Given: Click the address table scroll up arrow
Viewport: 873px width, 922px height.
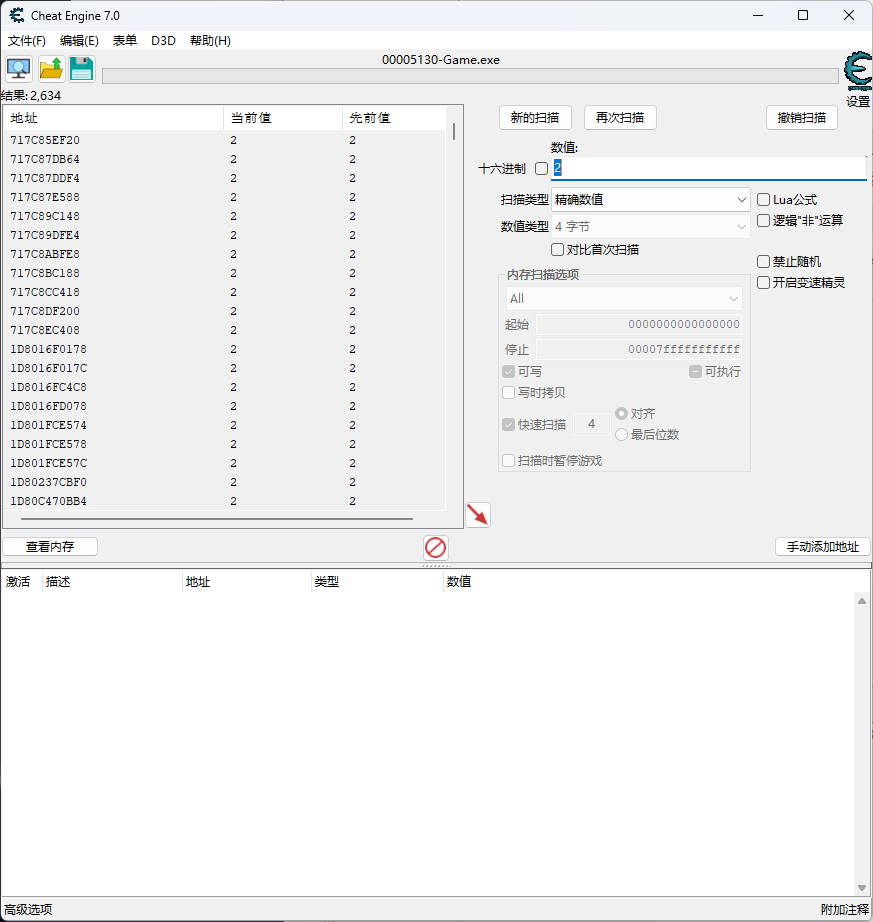Looking at the screenshot, I should [862, 601].
